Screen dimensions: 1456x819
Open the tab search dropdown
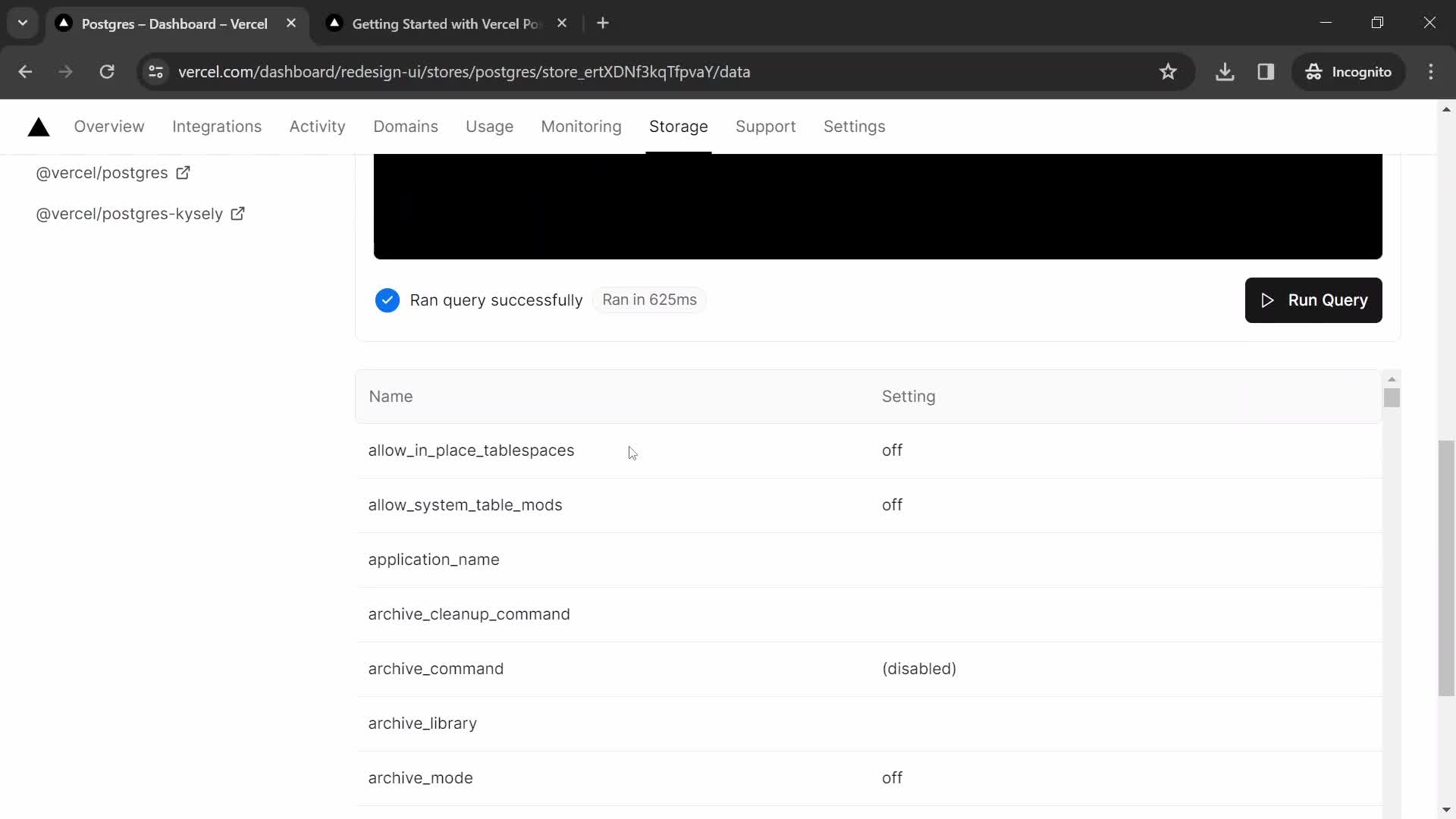pyautogui.click(x=23, y=24)
